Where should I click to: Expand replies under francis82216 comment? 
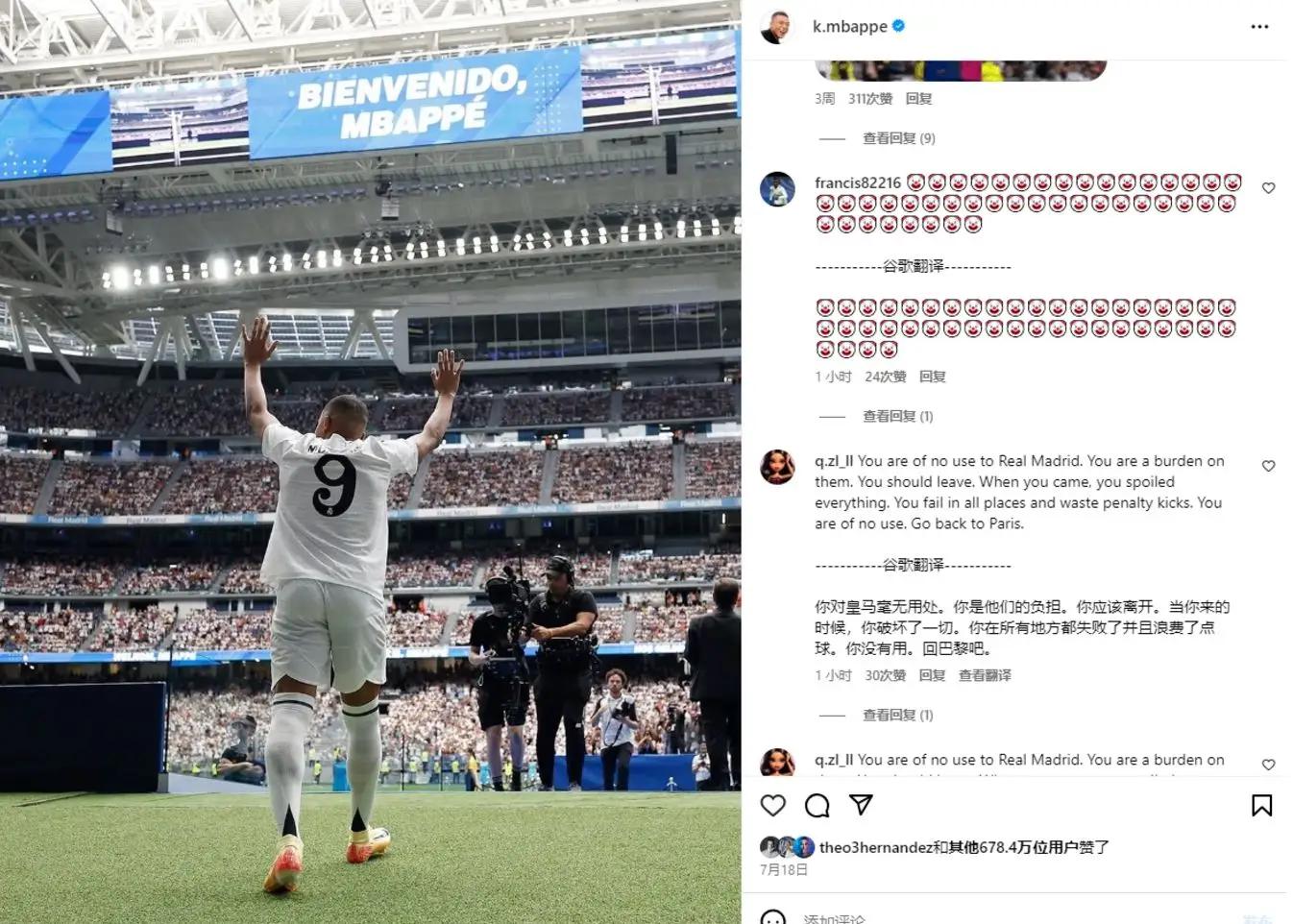(x=897, y=416)
